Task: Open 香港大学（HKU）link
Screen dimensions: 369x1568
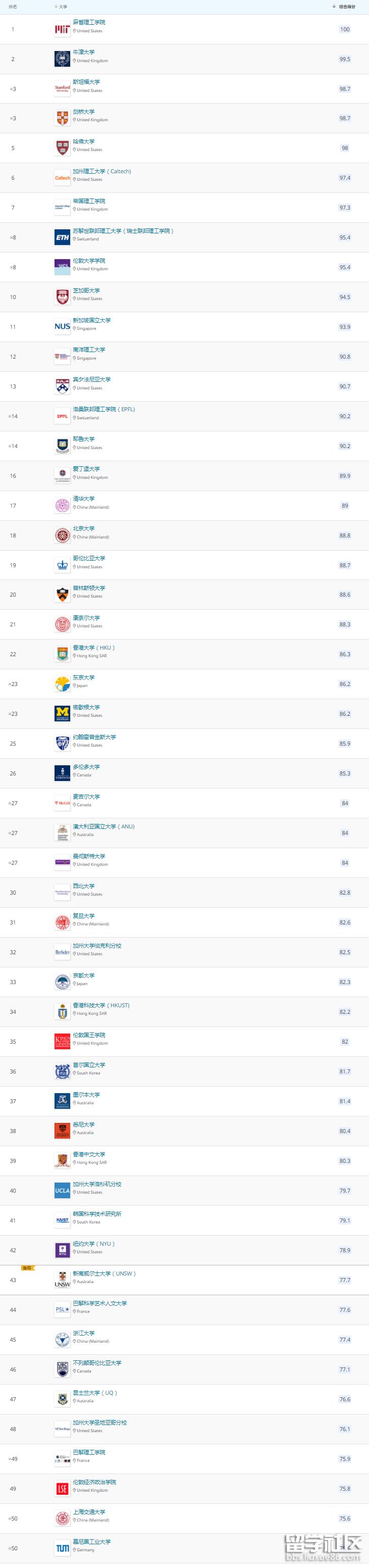Action: click(93, 648)
